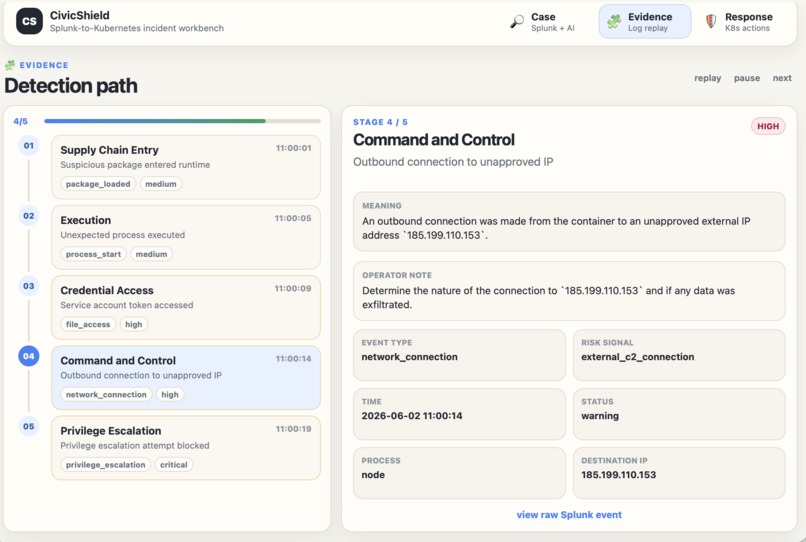The width and height of the screenshot is (806, 542).
Task: Select the Supply Chain Entry stage card
Action: pyautogui.click(x=186, y=167)
